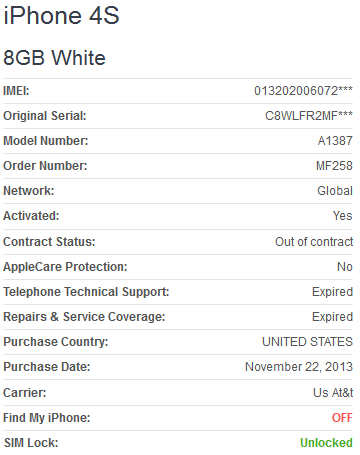Select the Original Serial value C8WLFR2MF***
This screenshot has height=455, width=360.
pyautogui.click(x=309, y=116)
